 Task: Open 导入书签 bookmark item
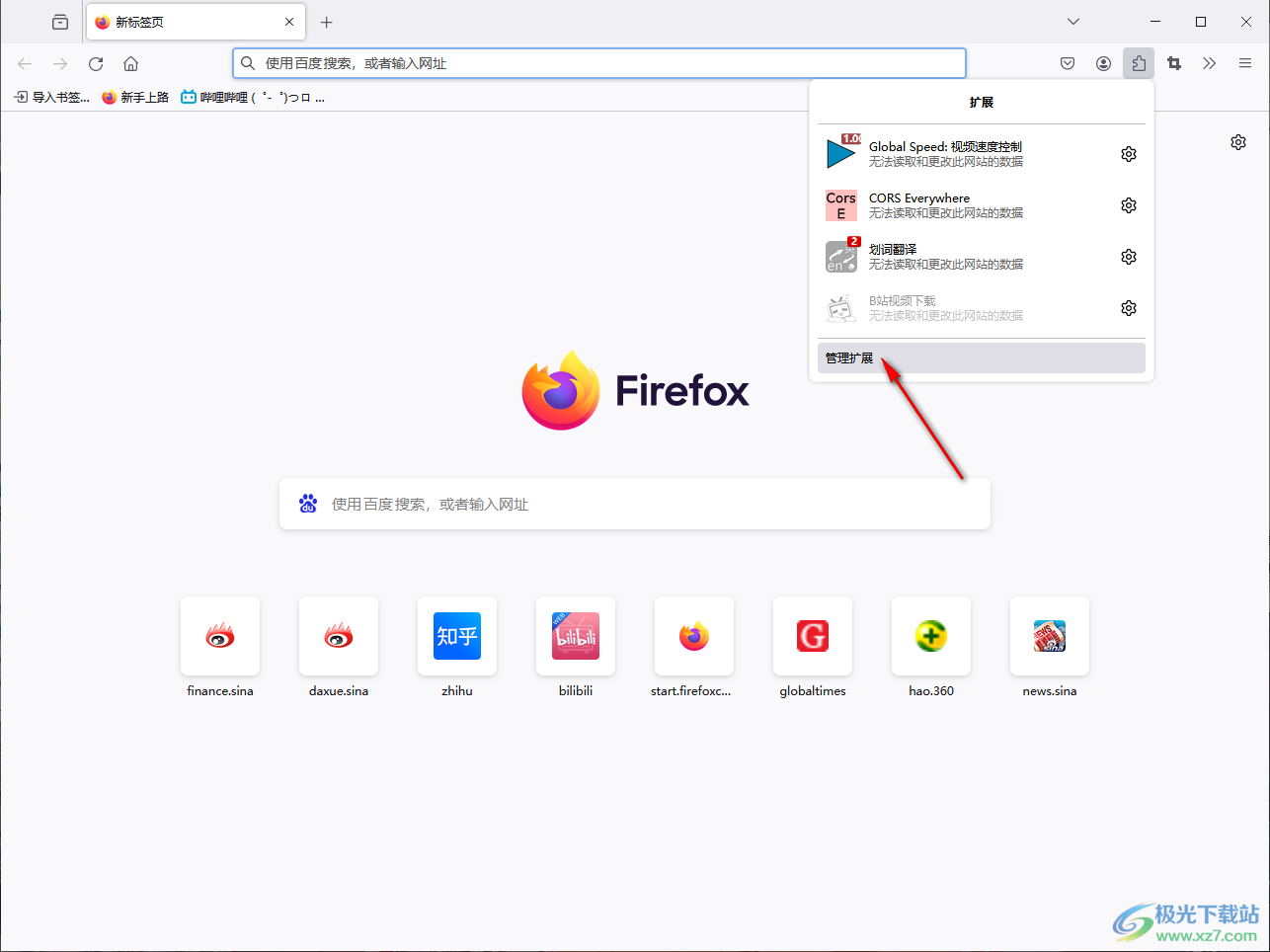click(51, 97)
